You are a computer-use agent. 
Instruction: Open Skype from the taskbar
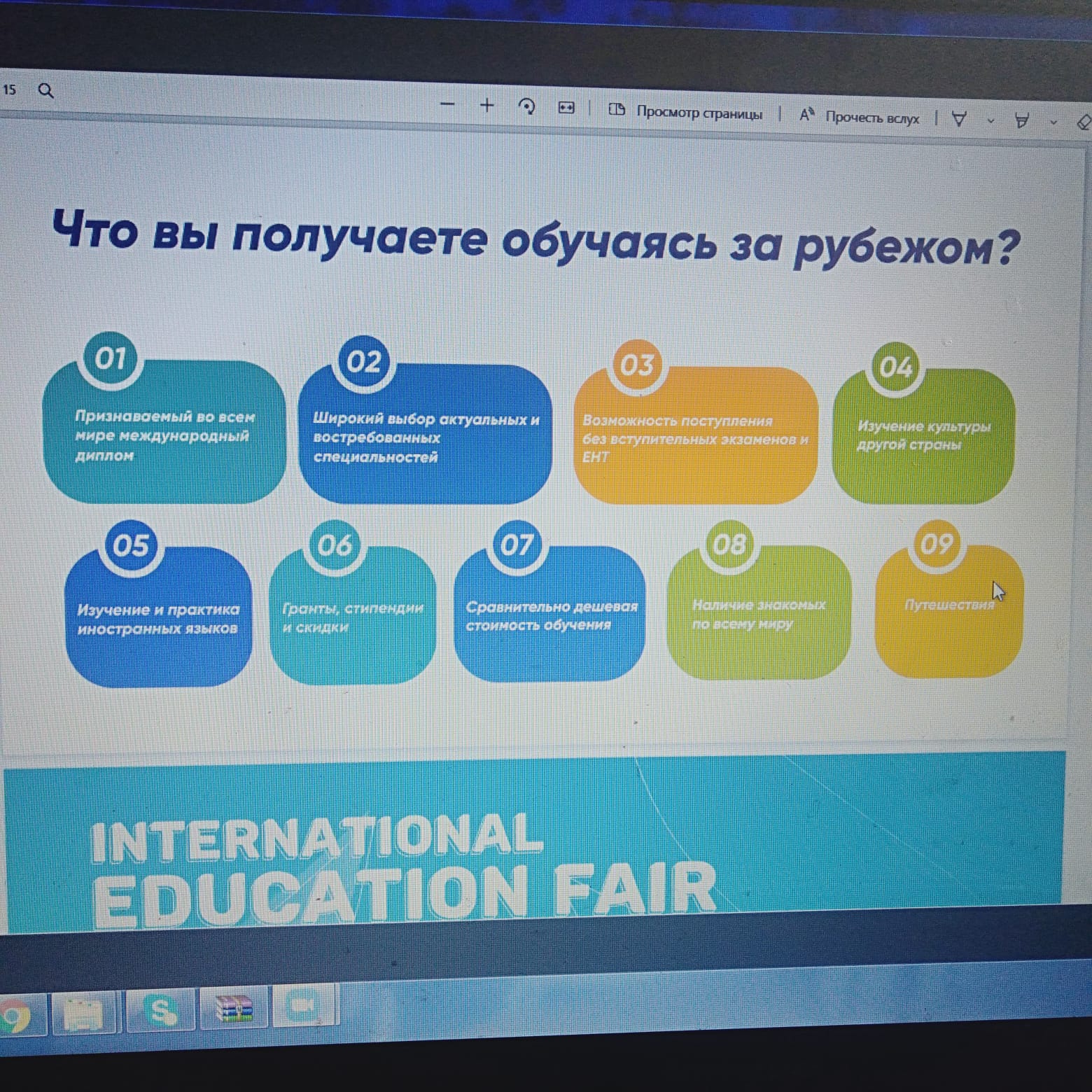coord(160,1011)
